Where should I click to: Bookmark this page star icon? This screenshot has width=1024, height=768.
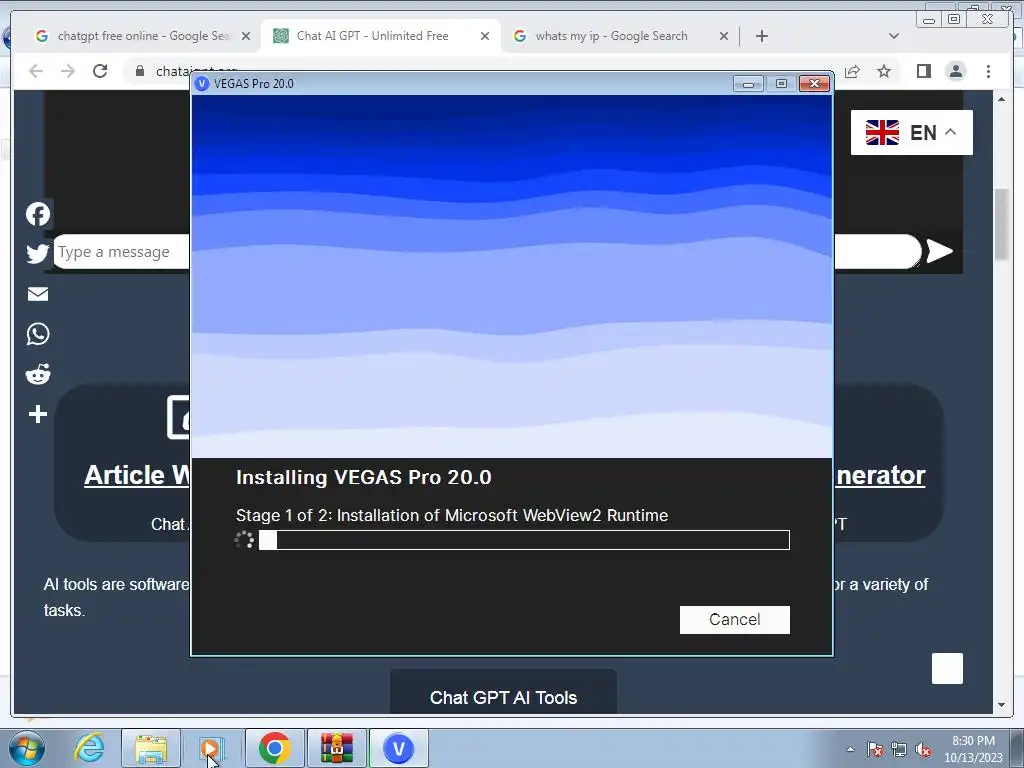pos(884,71)
